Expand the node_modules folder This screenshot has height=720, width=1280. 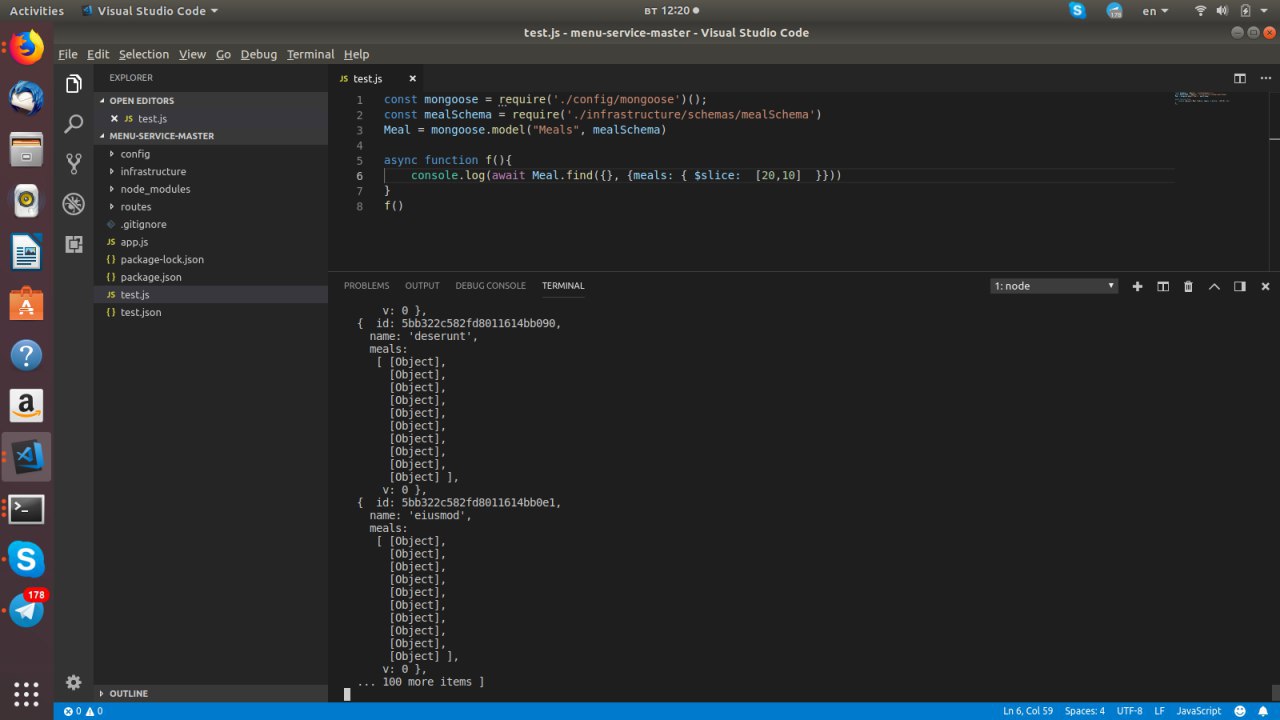[x=154, y=189]
